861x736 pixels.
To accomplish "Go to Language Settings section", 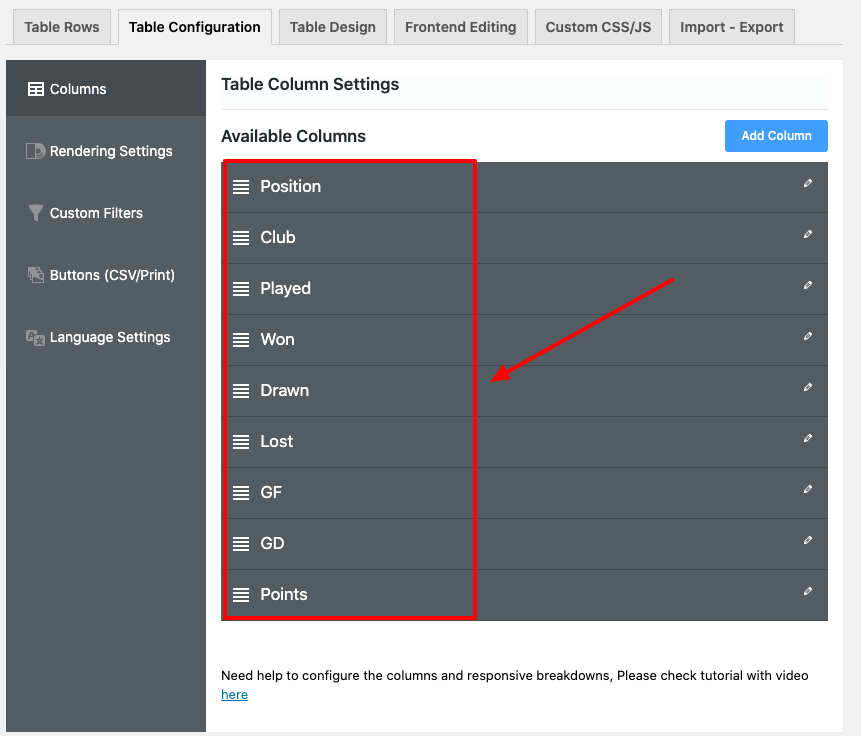I will (109, 337).
